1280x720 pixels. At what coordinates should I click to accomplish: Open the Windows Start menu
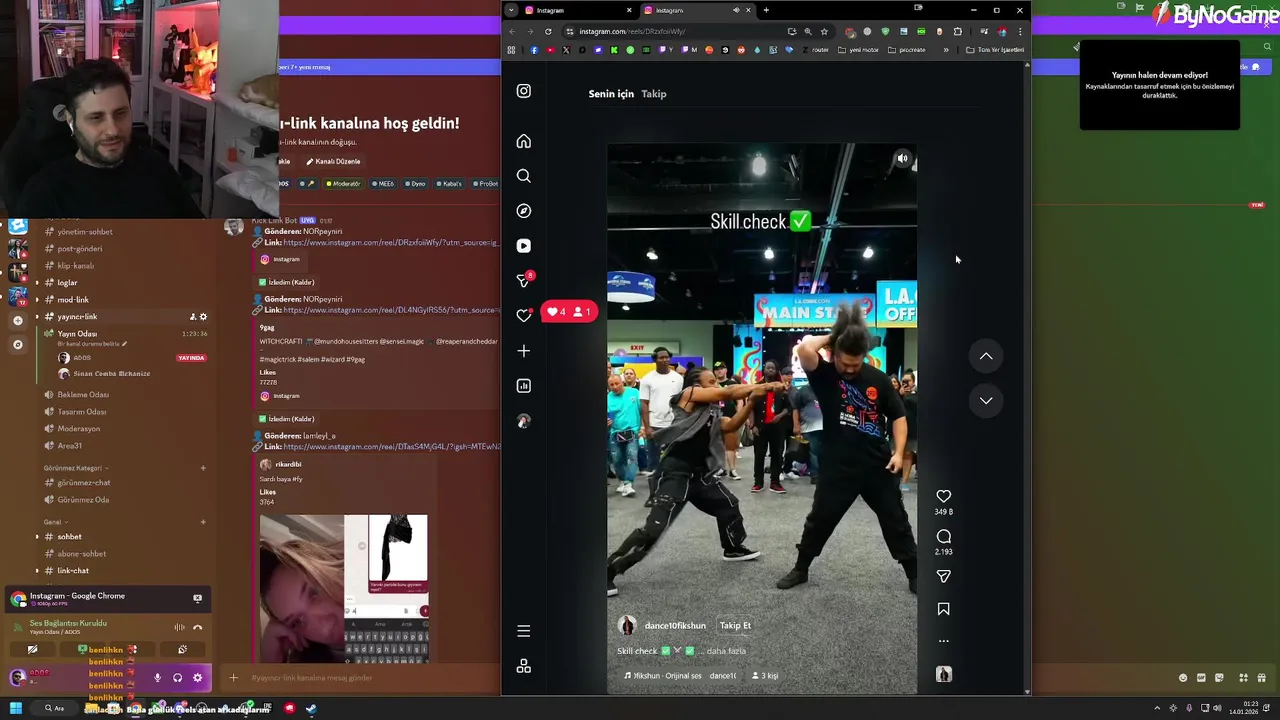pyautogui.click(x=15, y=709)
